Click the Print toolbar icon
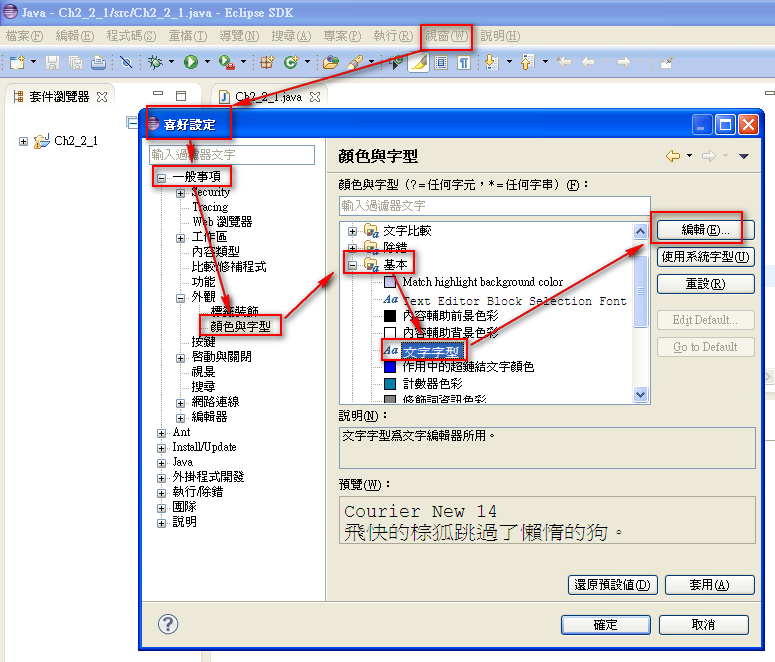 98,62
